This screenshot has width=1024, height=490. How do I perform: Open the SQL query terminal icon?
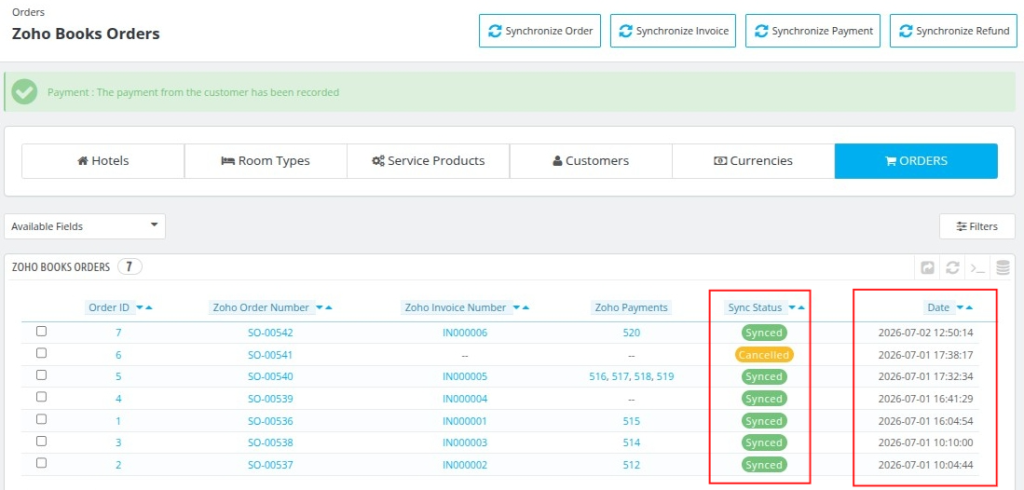[x=978, y=267]
